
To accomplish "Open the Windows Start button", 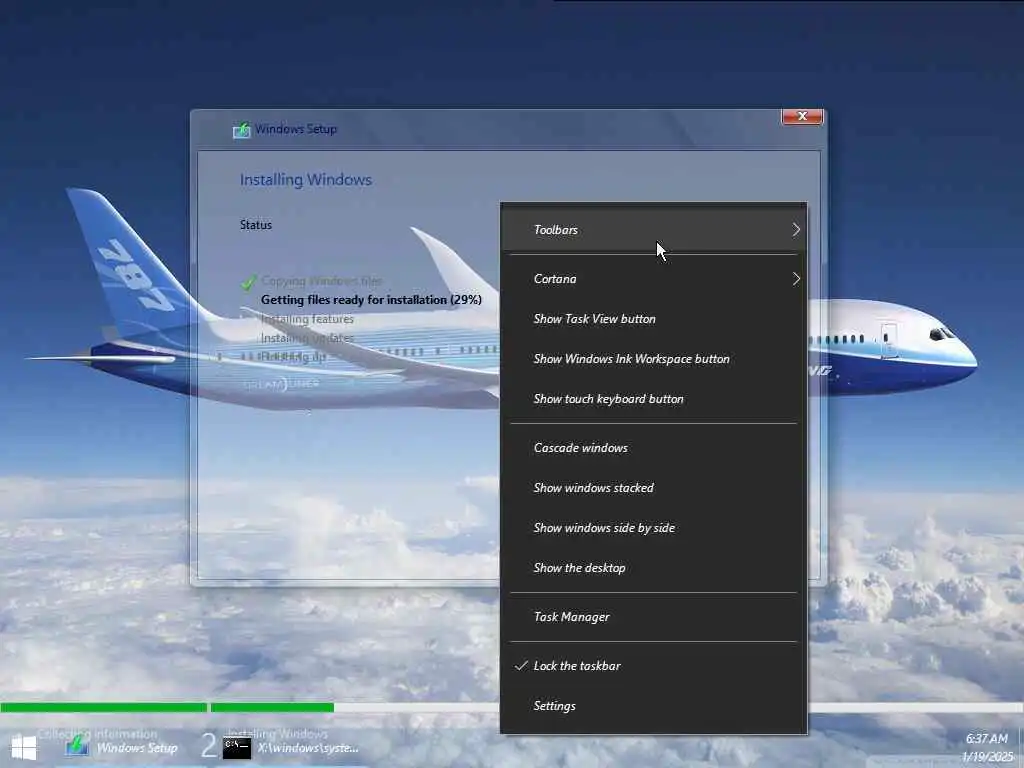I will click(x=24, y=748).
